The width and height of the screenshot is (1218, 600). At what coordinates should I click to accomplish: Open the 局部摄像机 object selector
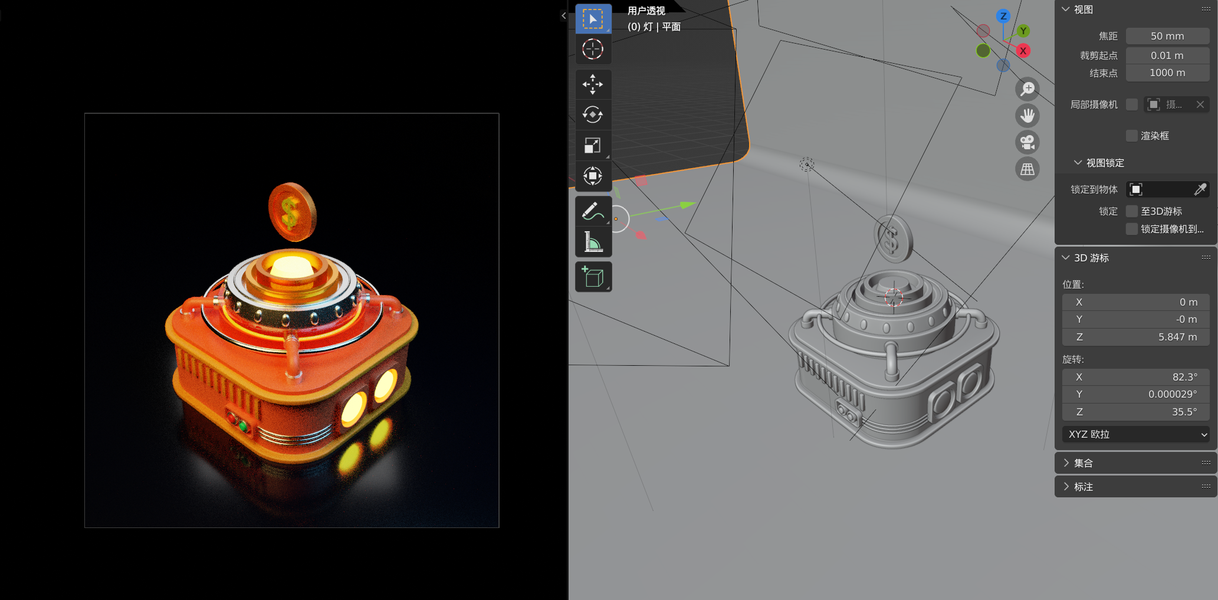click(1168, 104)
